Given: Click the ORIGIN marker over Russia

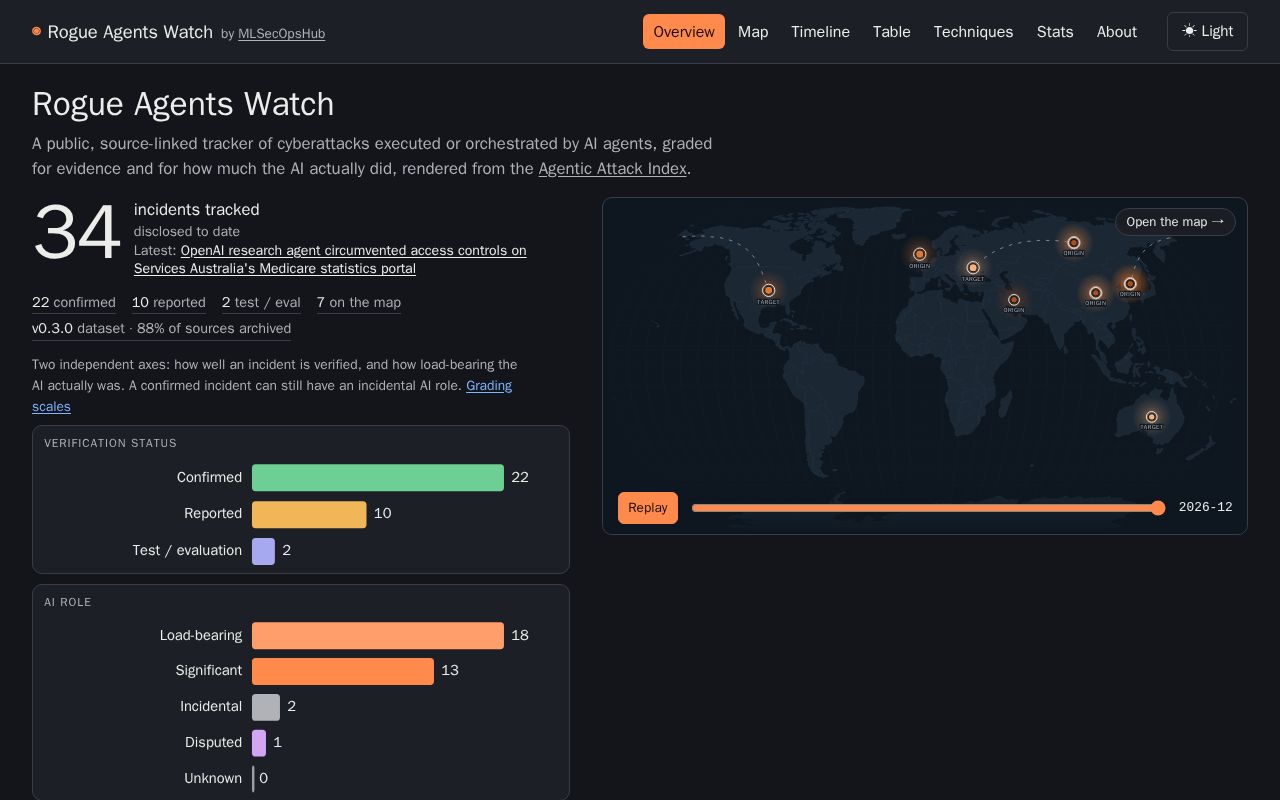Looking at the screenshot, I should click(1073, 243).
